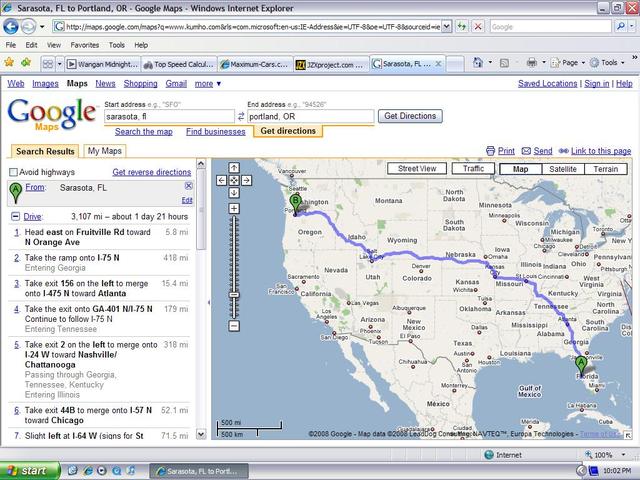
Task: Click the Link to this page link
Action: pyautogui.click(x=601, y=151)
